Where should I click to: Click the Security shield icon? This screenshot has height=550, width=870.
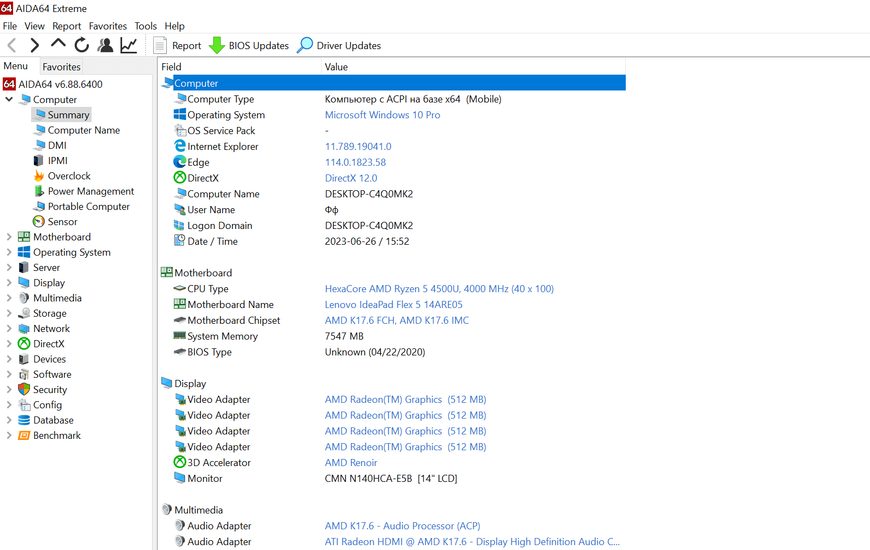[x=24, y=390]
